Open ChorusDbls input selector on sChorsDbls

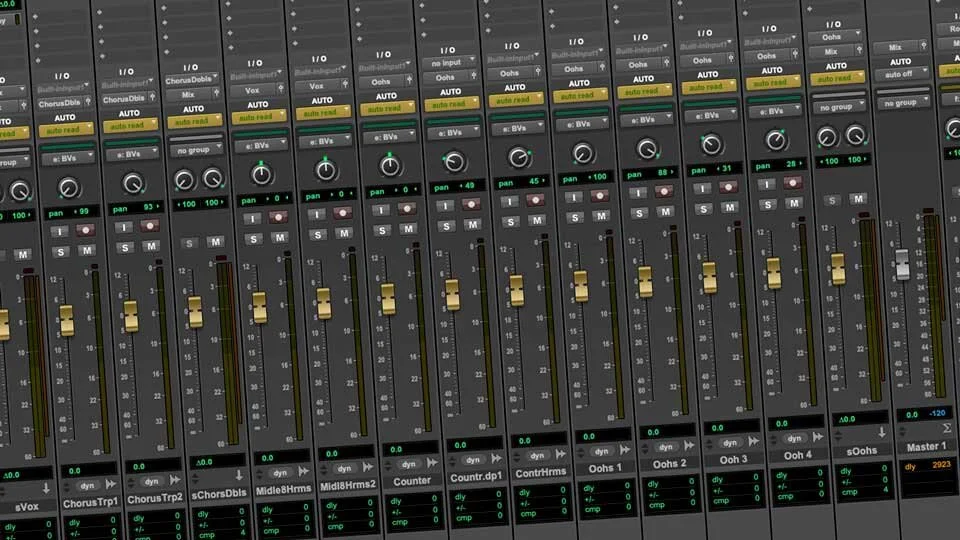click(192, 80)
